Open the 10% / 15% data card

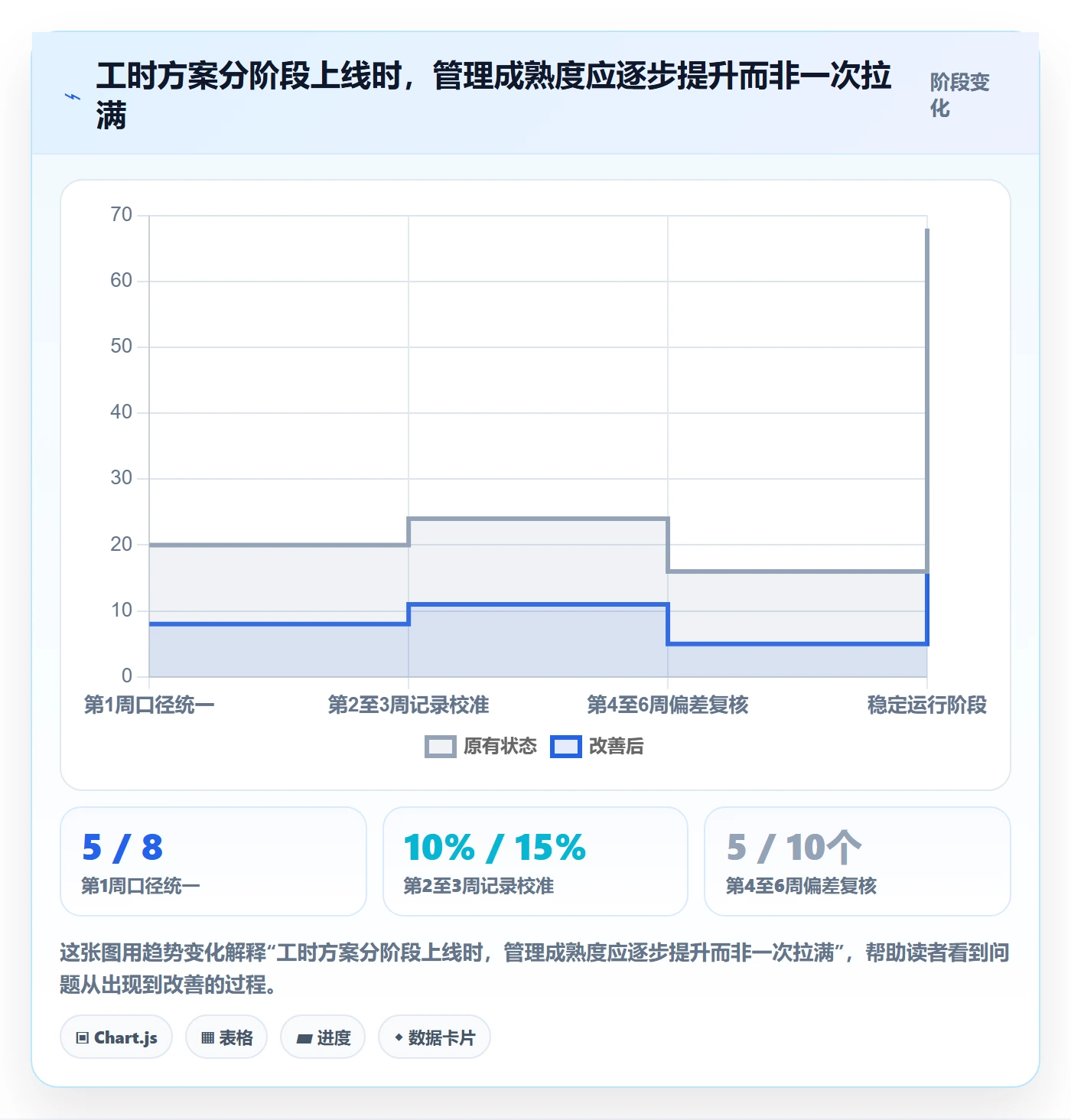point(535,861)
